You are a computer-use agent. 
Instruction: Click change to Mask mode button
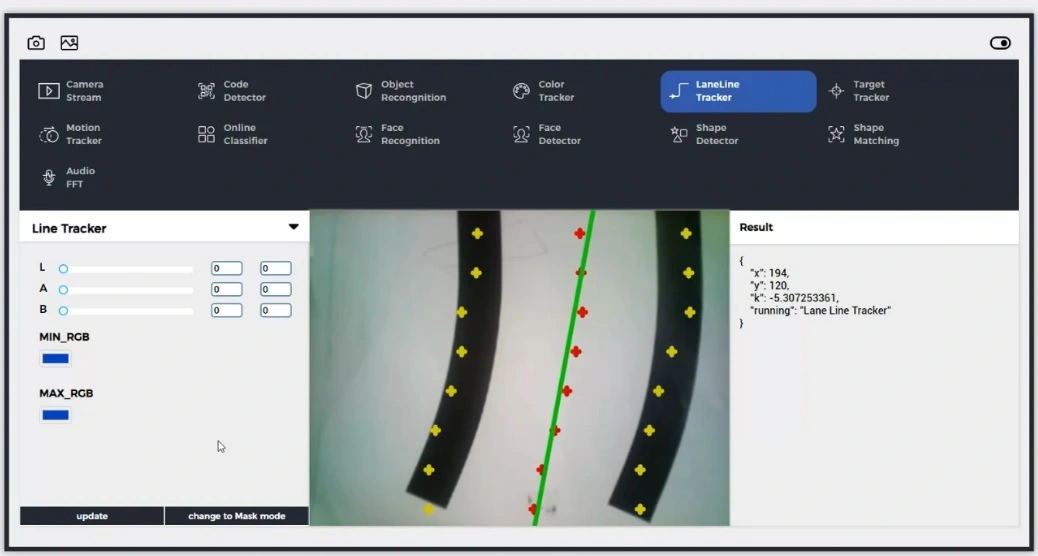tap(236, 516)
